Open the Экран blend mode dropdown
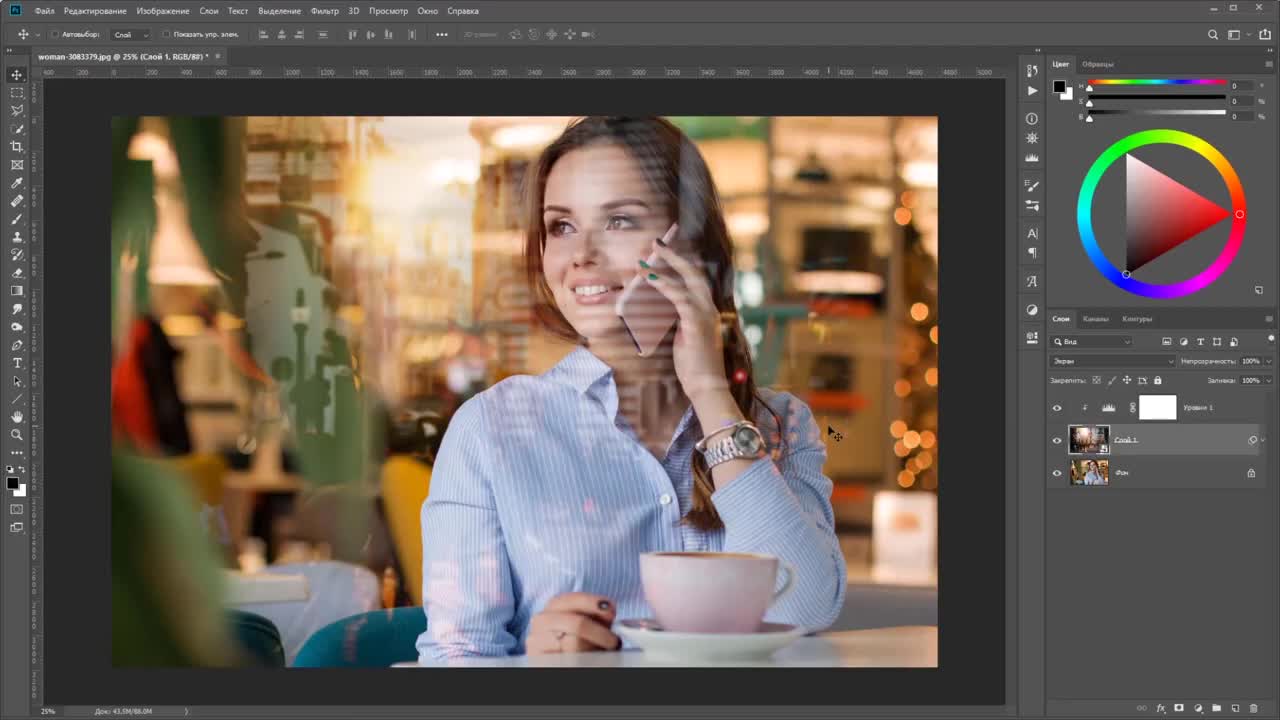The height and width of the screenshot is (720, 1280). tap(1112, 361)
